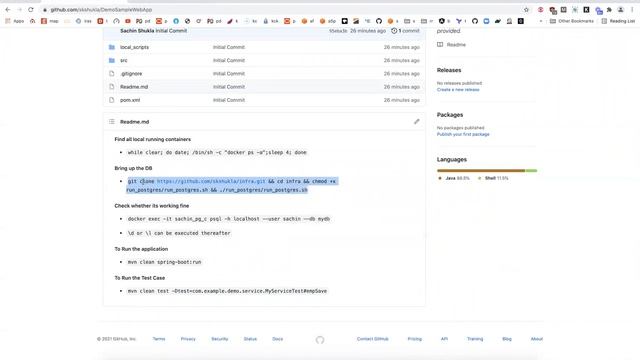
Task: Click the src folder icon
Action: [x=111, y=60]
